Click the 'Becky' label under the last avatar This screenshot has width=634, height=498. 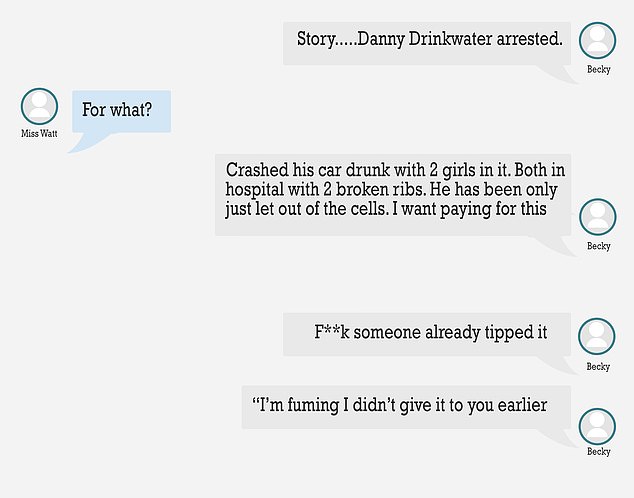(598, 451)
